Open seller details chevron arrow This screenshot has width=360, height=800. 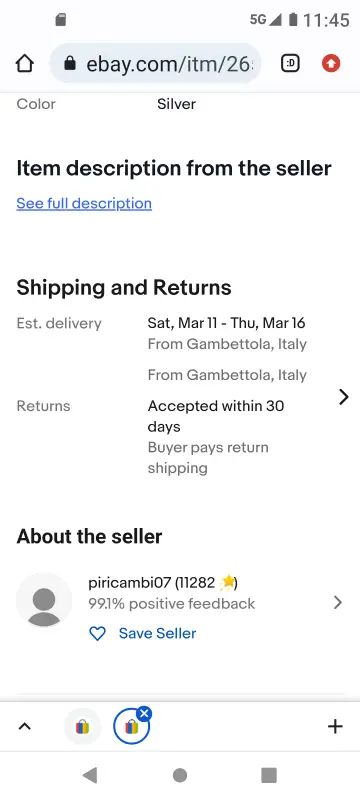pos(338,603)
